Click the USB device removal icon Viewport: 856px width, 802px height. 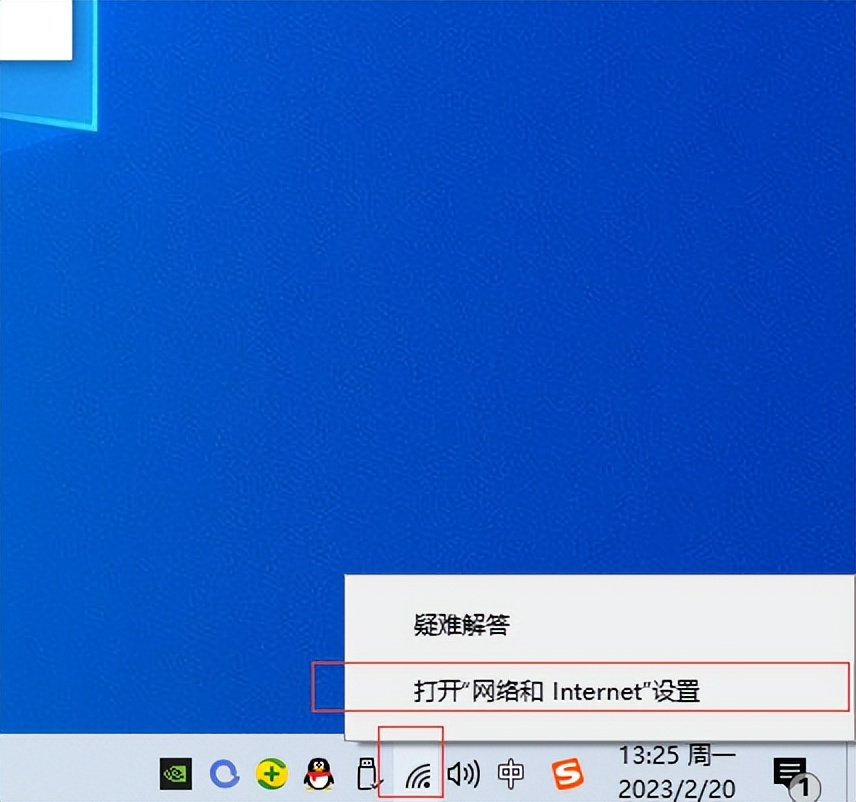(x=365, y=771)
